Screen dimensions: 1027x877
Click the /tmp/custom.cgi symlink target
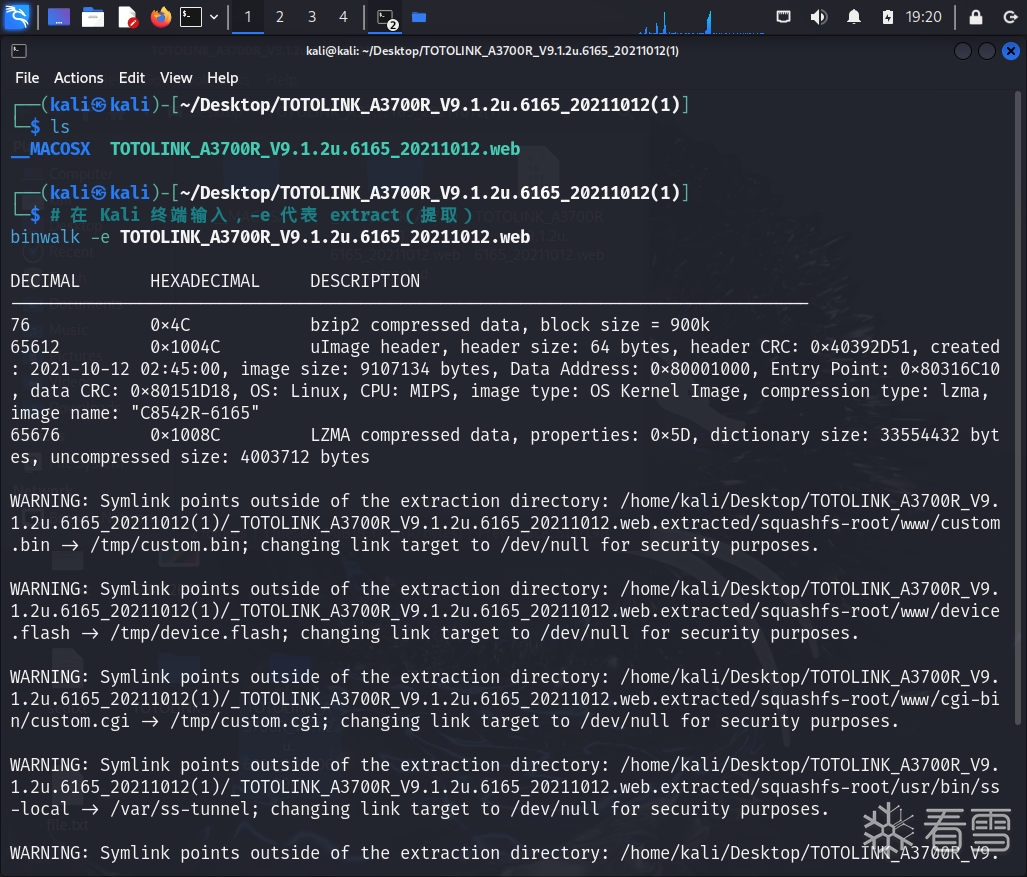247,721
